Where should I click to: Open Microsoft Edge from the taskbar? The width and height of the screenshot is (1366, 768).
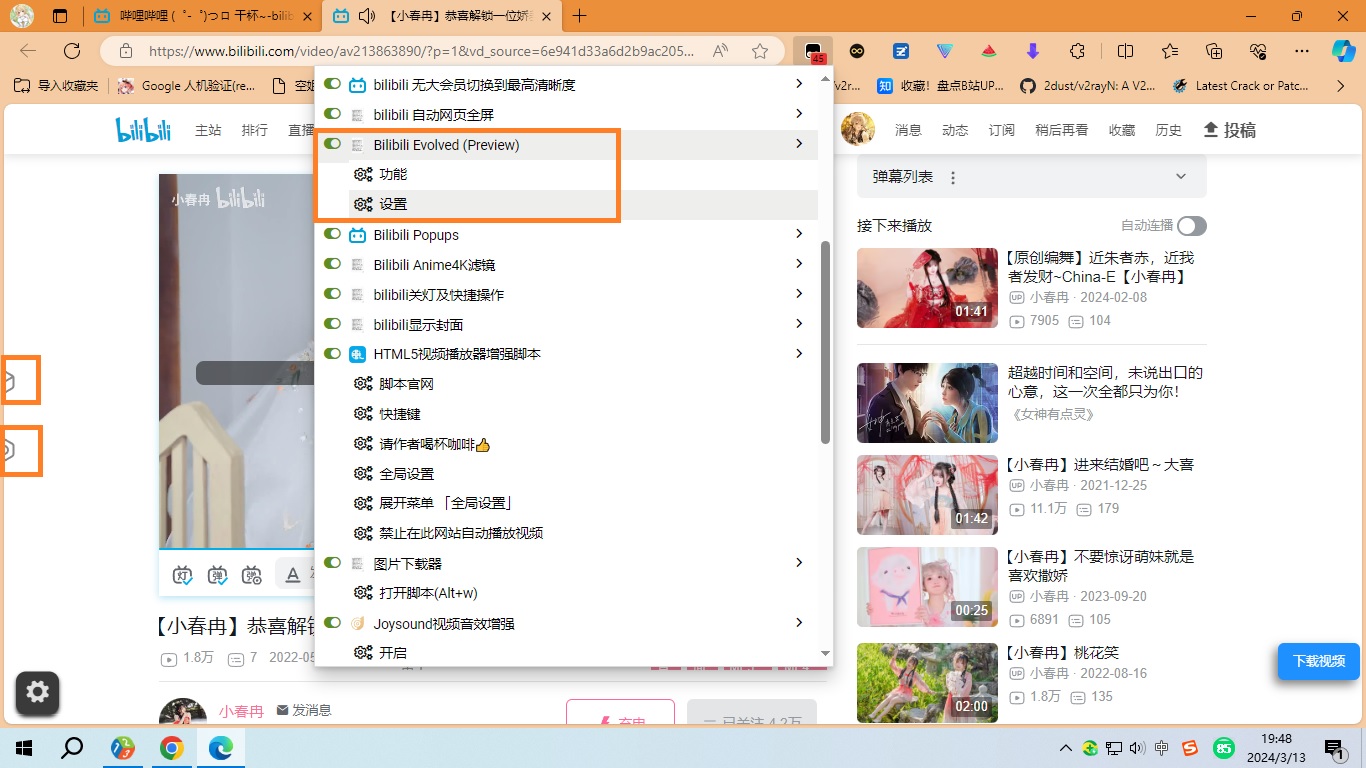click(x=221, y=748)
